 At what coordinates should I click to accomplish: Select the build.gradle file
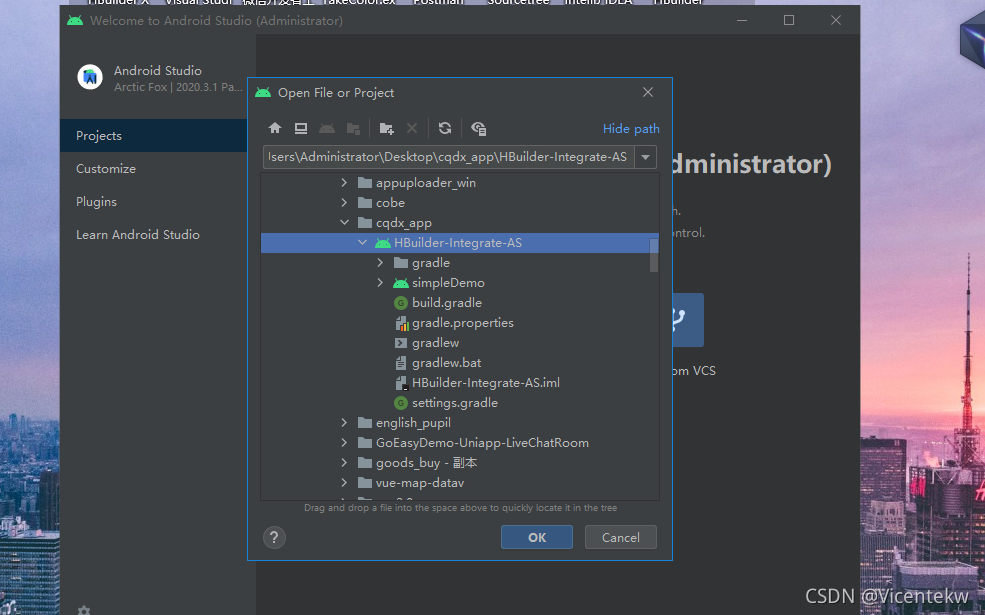447,303
